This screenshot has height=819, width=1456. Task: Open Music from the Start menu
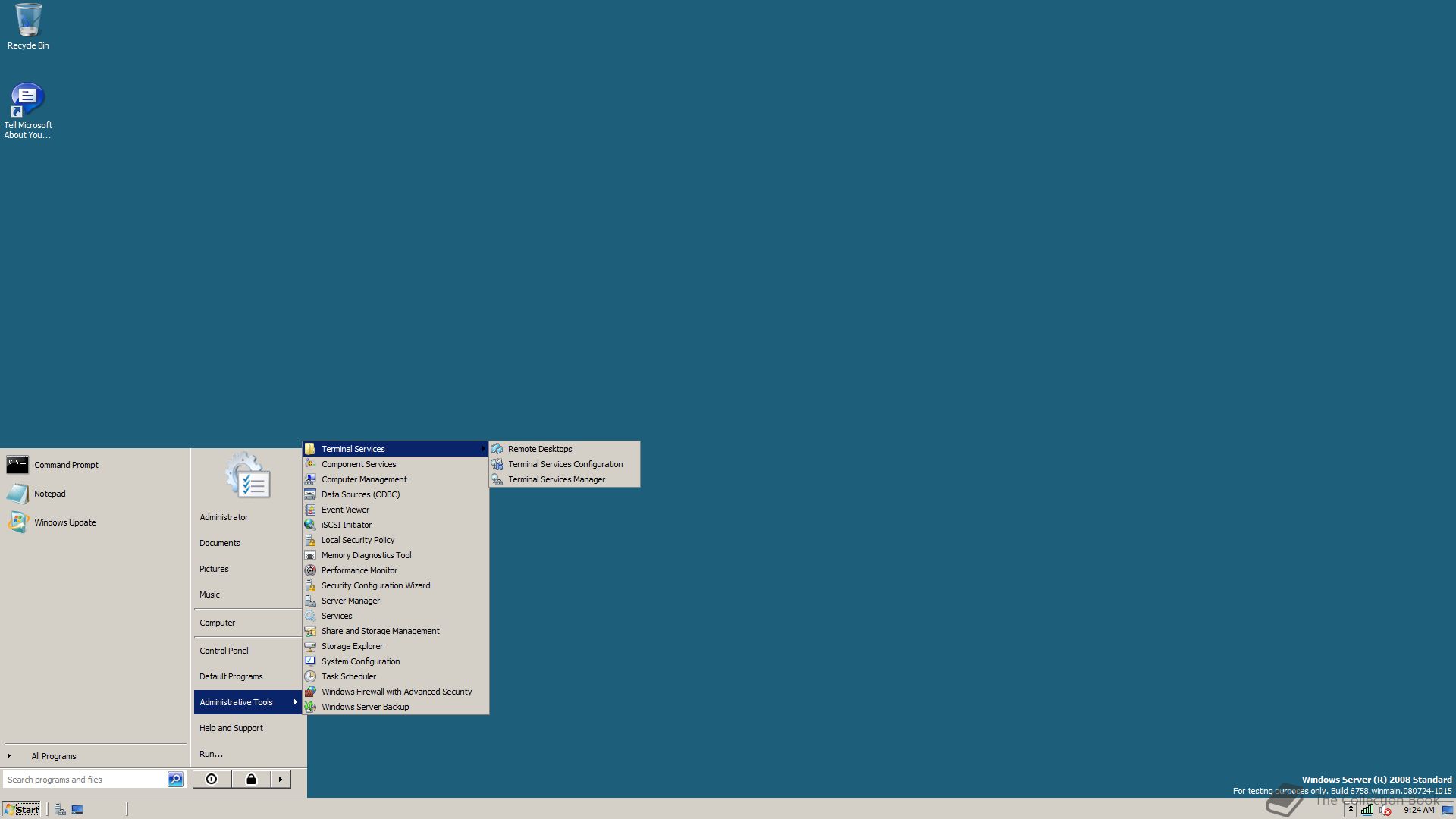[x=209, y=595]
